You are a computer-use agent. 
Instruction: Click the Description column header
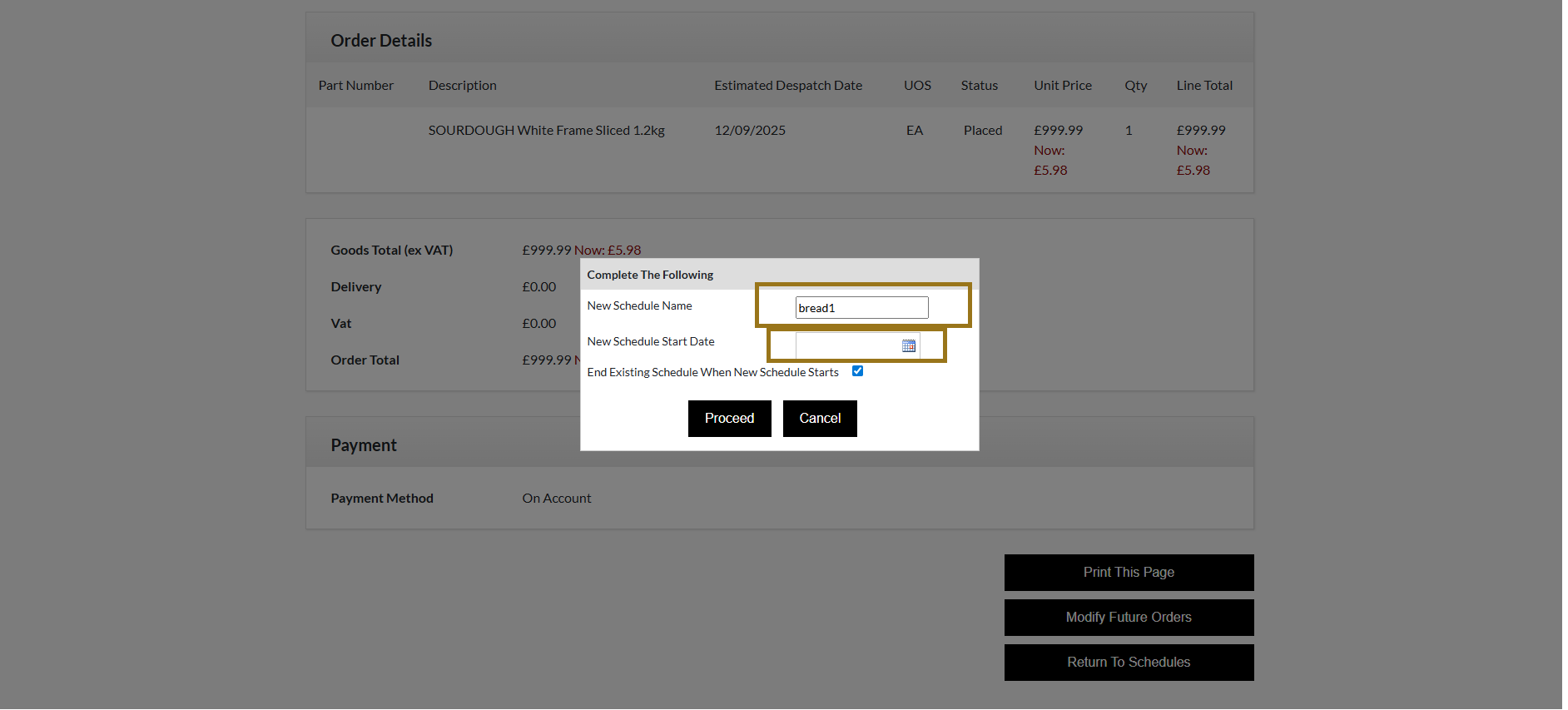pos(462,85)
